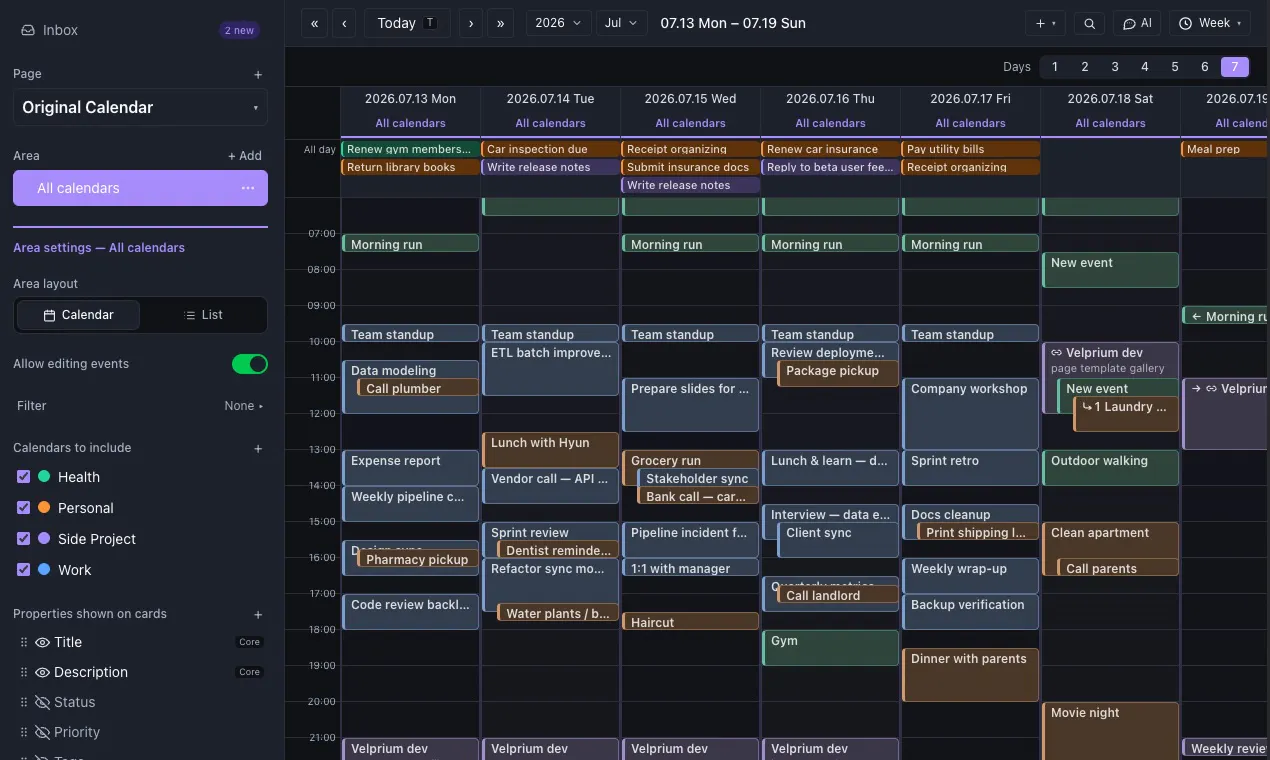Open the Lunch with Hyun event
Screen dimensions: 1270x760
coord(550,450)
